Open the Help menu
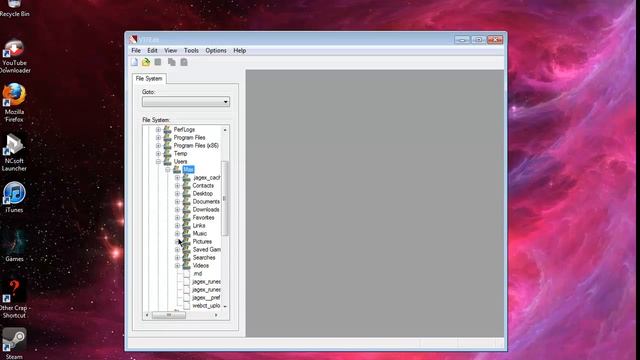640x360 pixels. (x=240, y=51)
